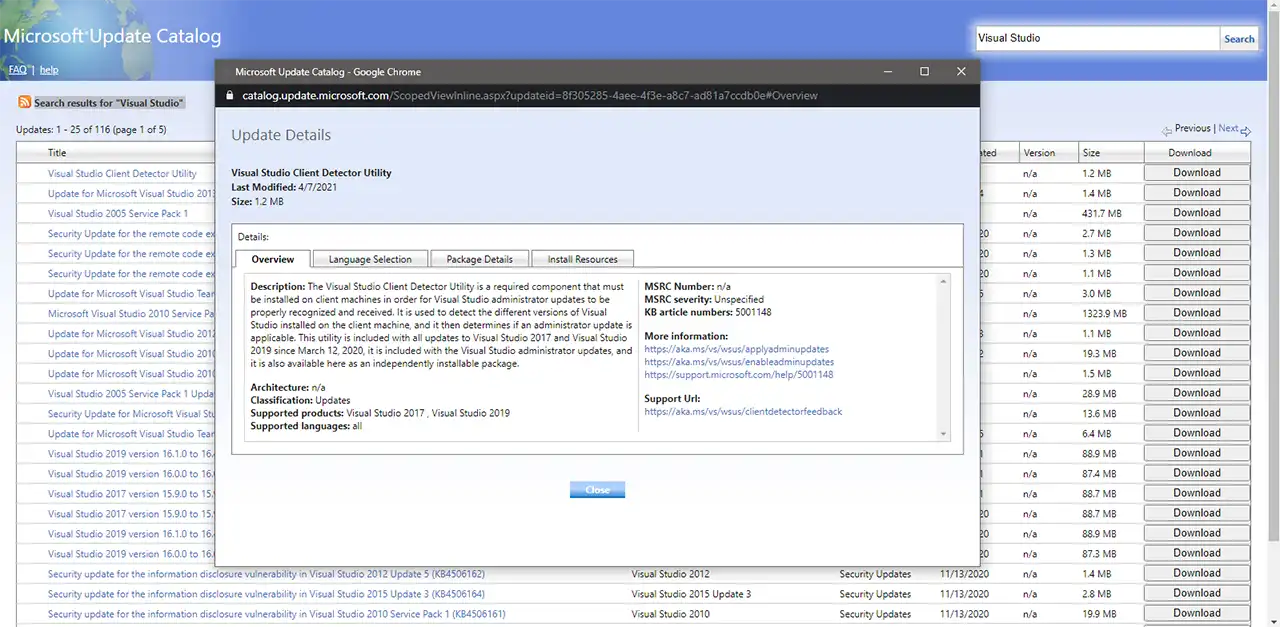This screenshot has height=627, width=1280.
Task: Switch to the Overview tab
Action: (273, 259)
